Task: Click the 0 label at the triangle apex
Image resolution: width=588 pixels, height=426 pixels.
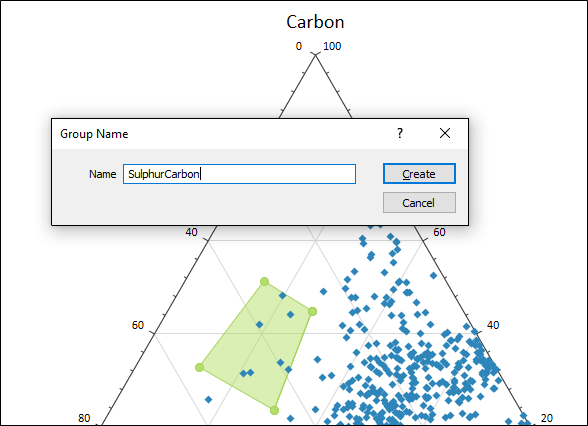Action: 298,46
